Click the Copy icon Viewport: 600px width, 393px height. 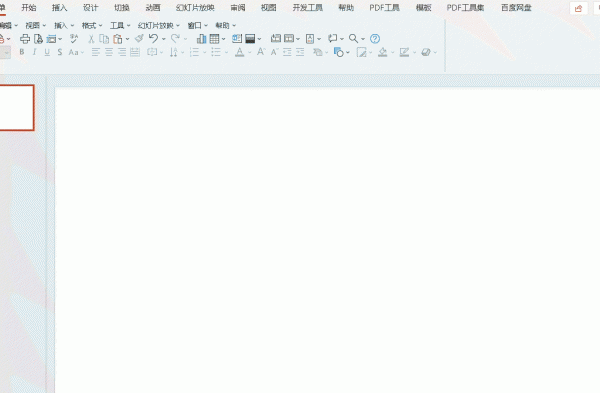click(x=104, y=39)
